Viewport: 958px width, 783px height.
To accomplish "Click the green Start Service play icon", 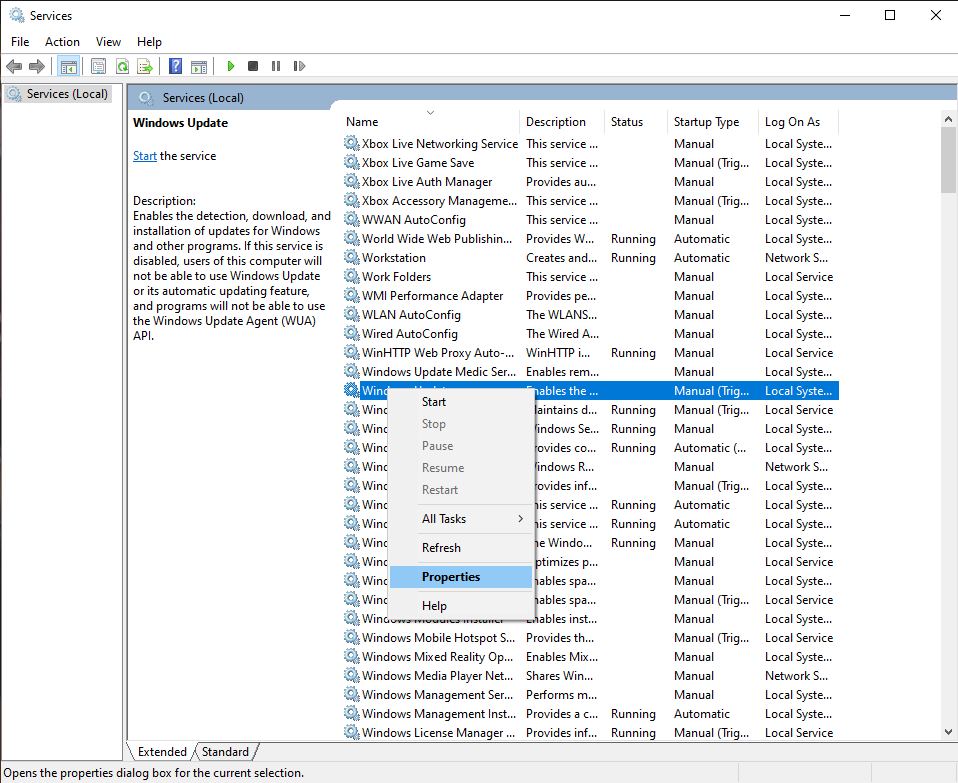I will 231,66.
